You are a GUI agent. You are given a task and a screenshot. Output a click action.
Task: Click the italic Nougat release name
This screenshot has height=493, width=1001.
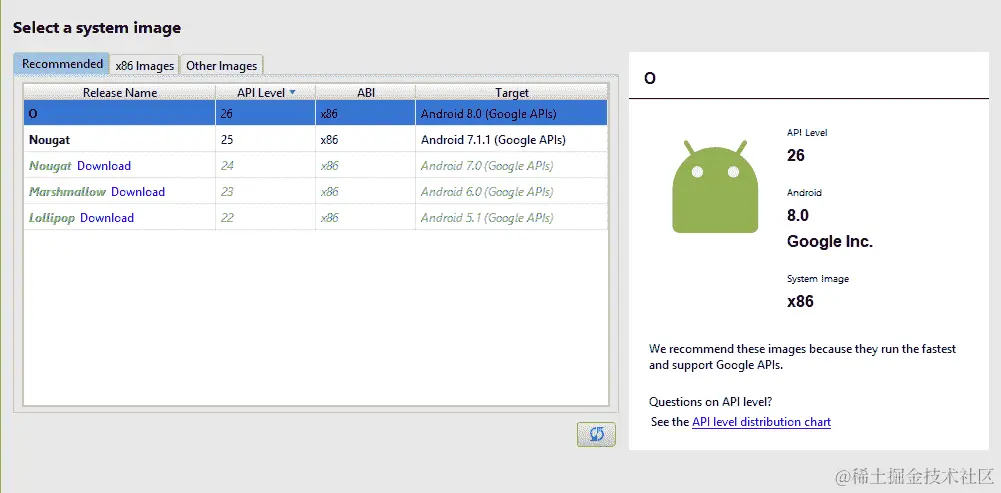pyautogui.click(x=50, y=165)
